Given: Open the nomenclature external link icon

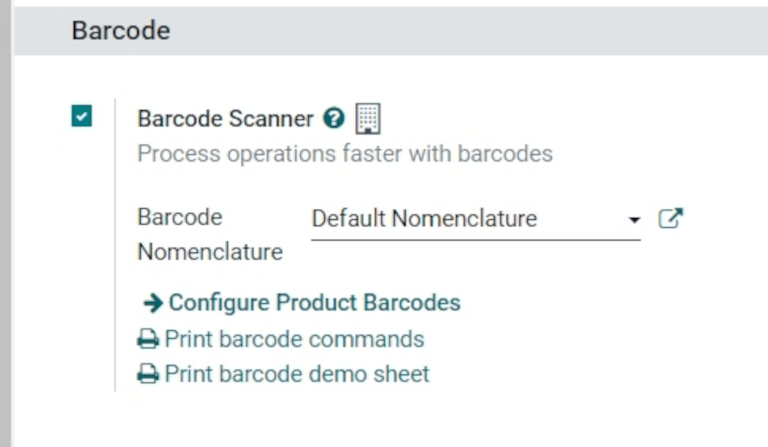Looking at the screenshot, I should pyautogui.click(x=670, y=219).
